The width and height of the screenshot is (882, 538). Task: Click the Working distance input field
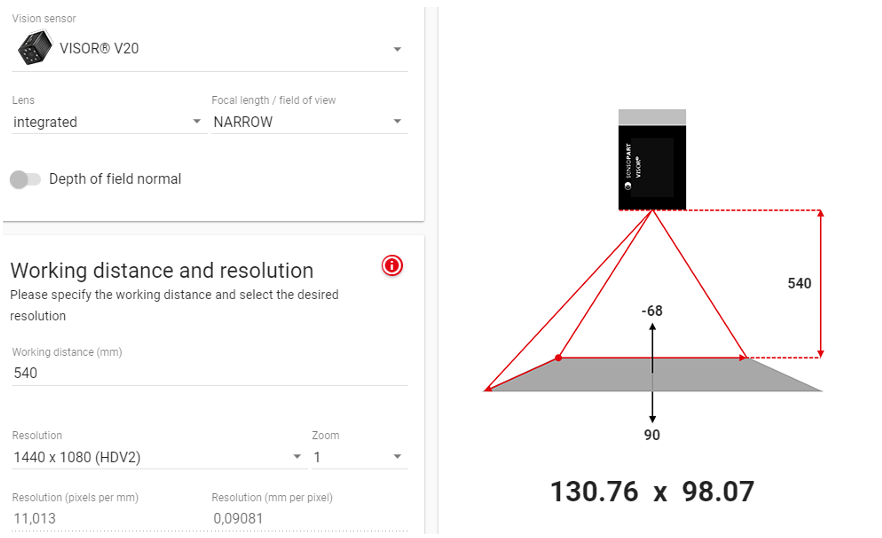pyautogui.click(x=210, y=373)
